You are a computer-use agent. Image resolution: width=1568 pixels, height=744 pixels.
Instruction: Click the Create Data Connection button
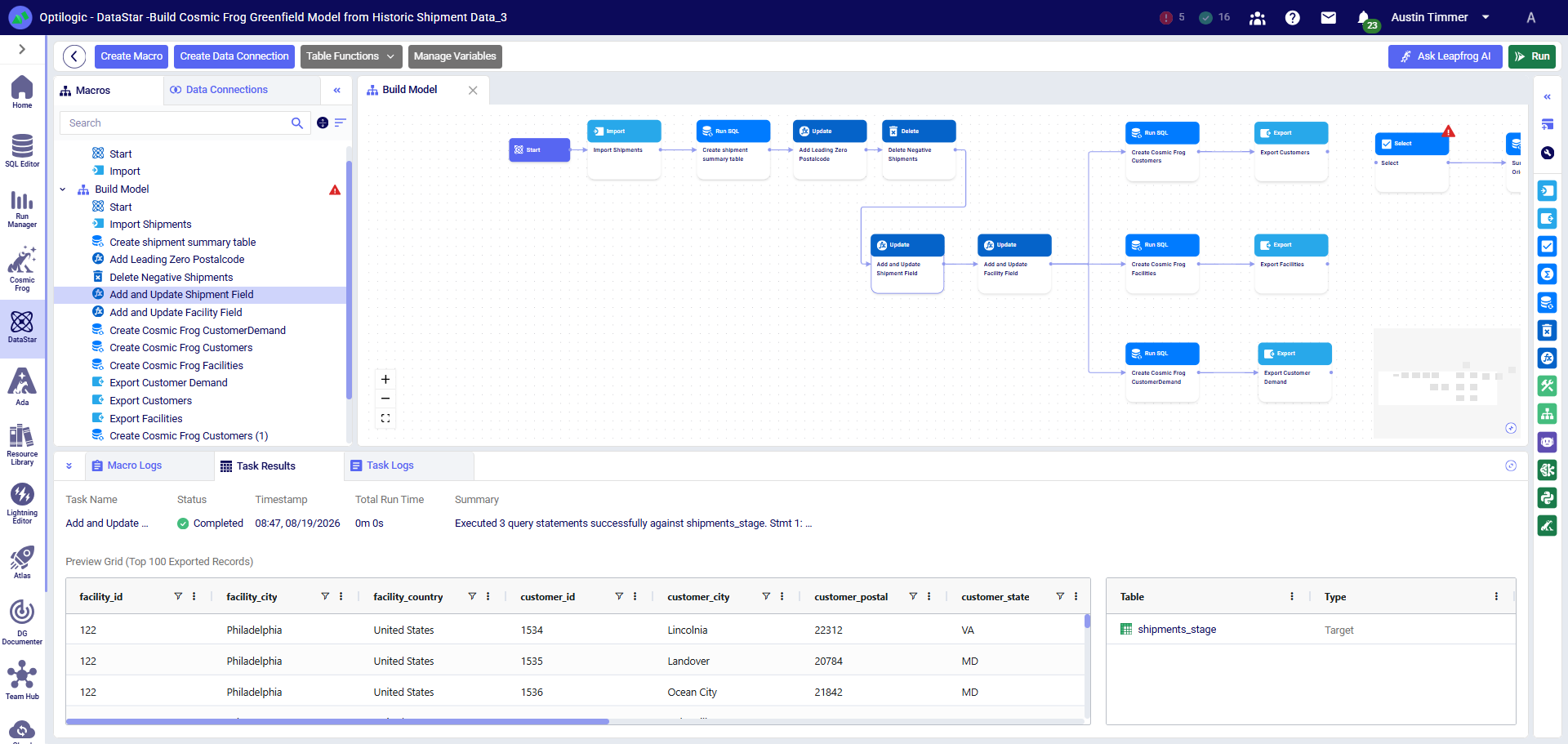[234, 56]
